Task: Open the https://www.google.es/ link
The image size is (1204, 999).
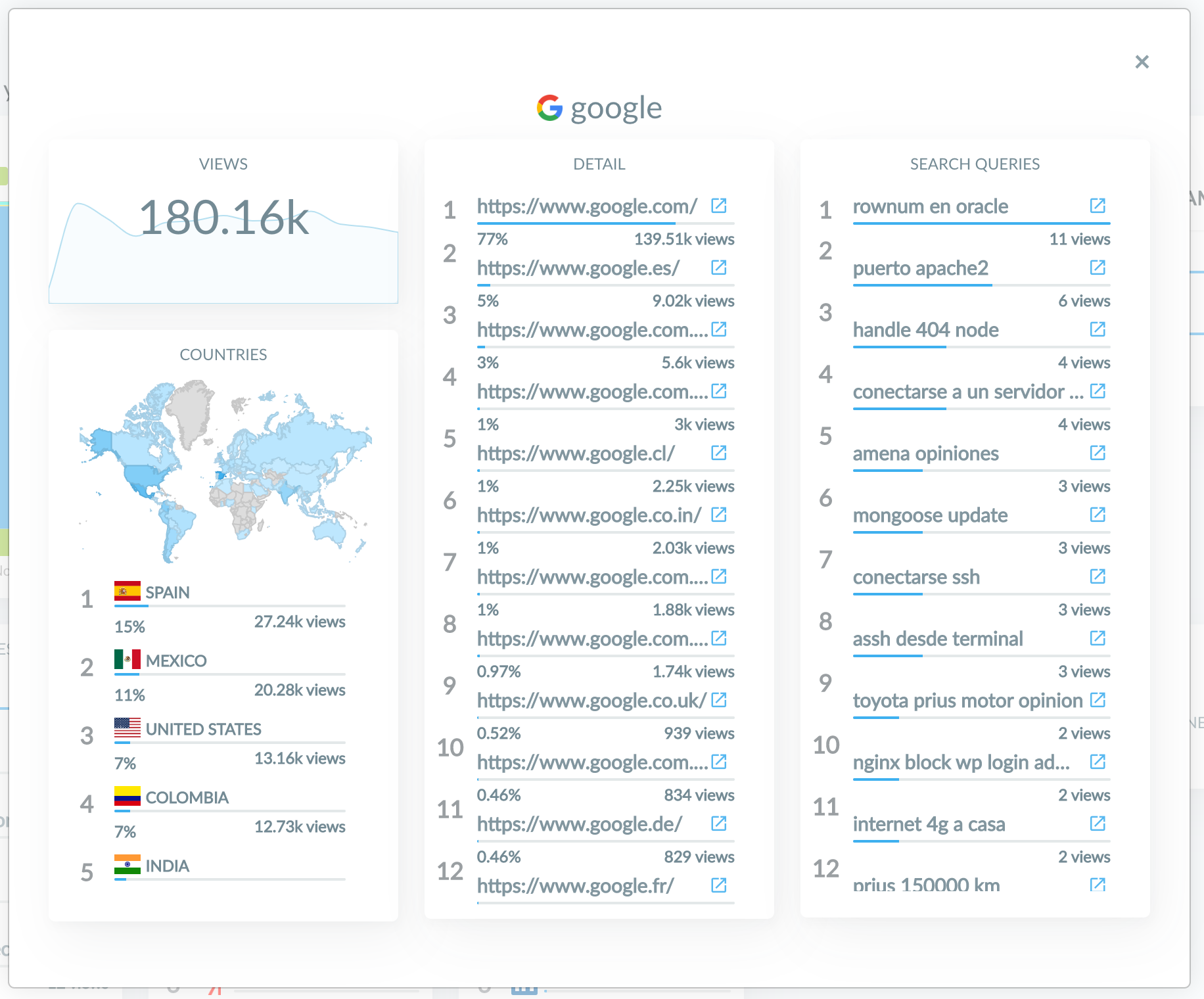Action: coord(578,268)
